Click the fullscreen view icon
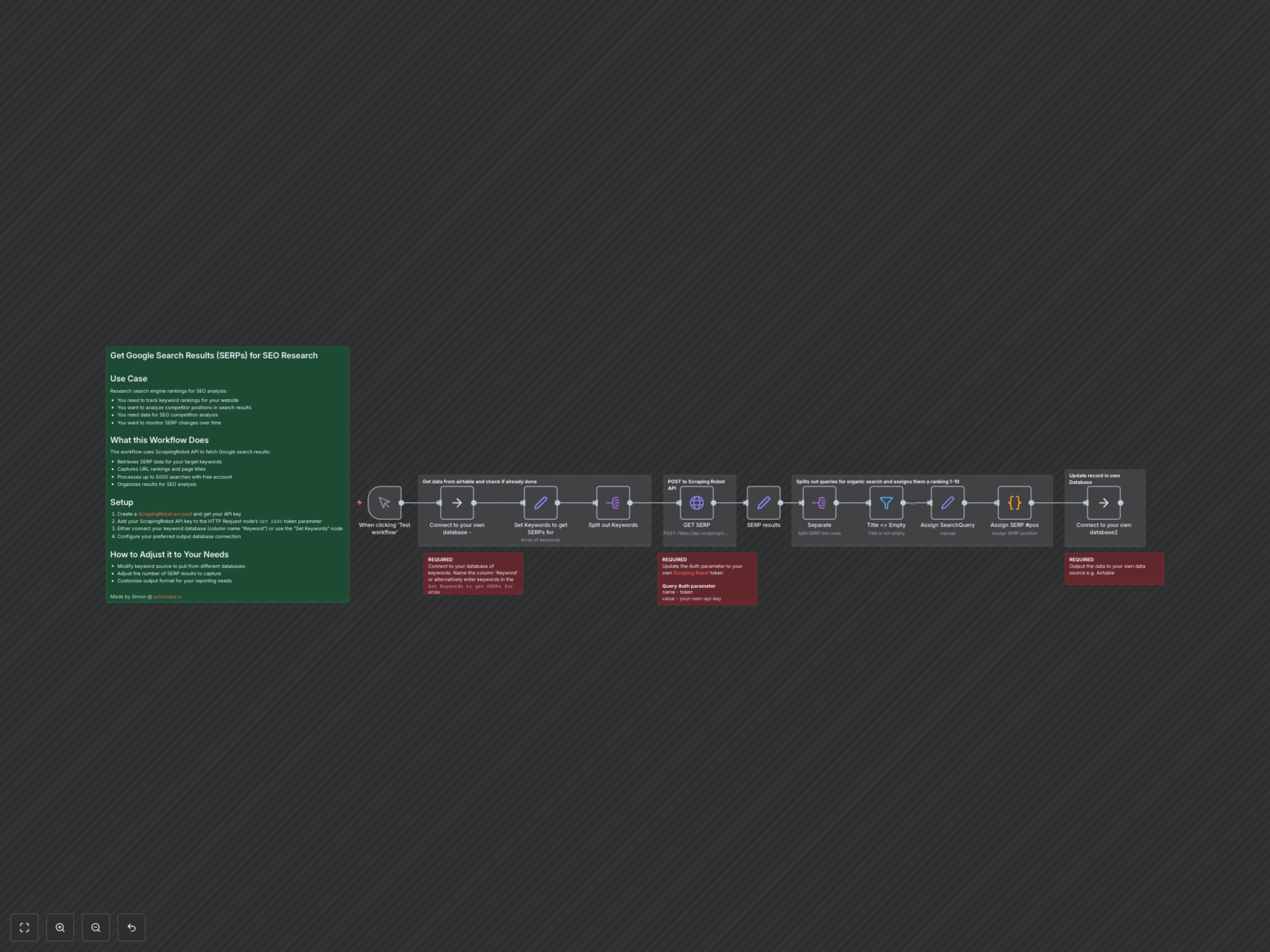This screenshot has height=952, width=1270. tap(24, 927)
